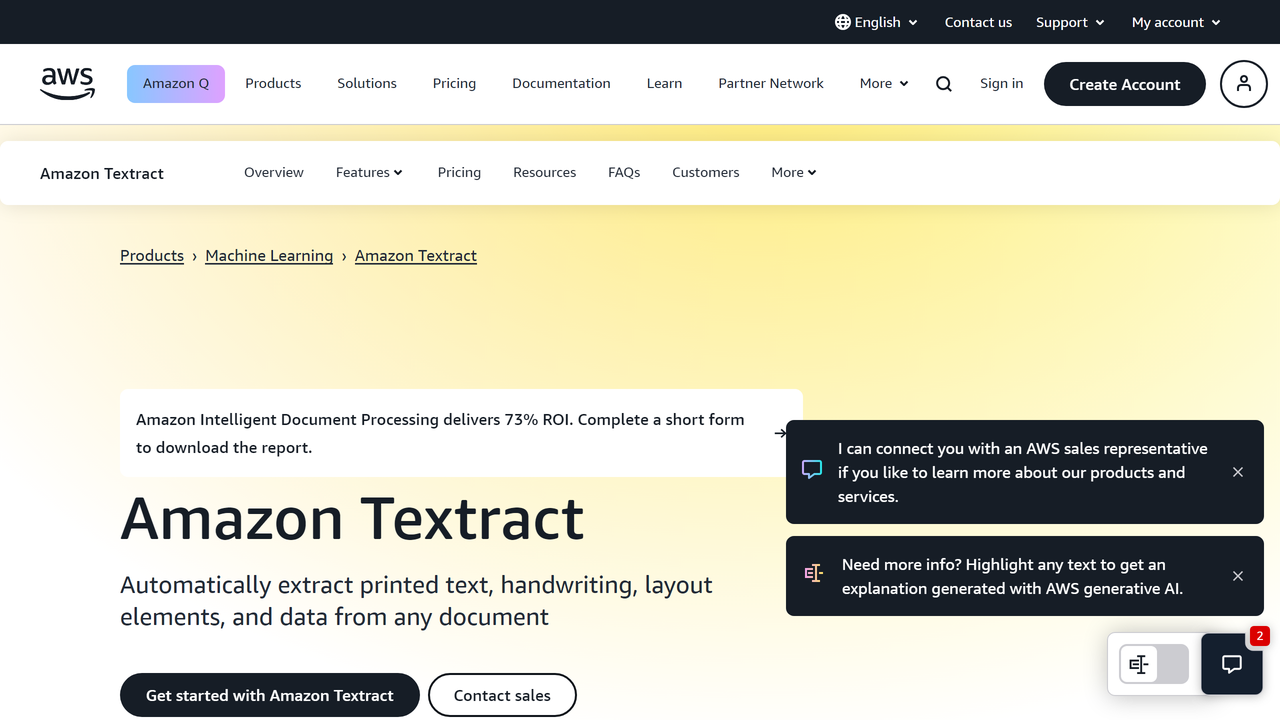Click the Amazon Textract breadcrumb link

pyautogui.click(x=416, y=256)
